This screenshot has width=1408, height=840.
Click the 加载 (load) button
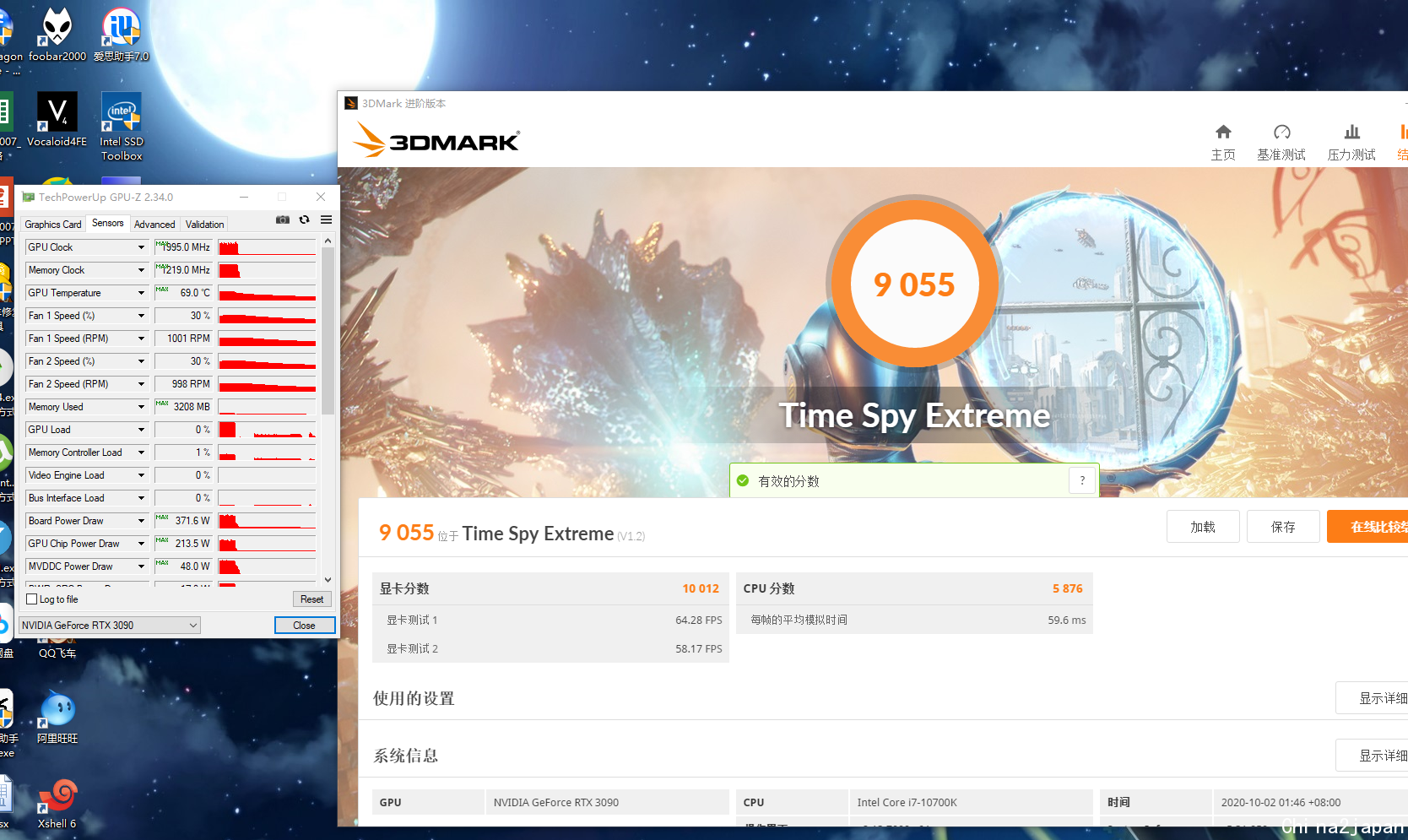(1203, 527)
